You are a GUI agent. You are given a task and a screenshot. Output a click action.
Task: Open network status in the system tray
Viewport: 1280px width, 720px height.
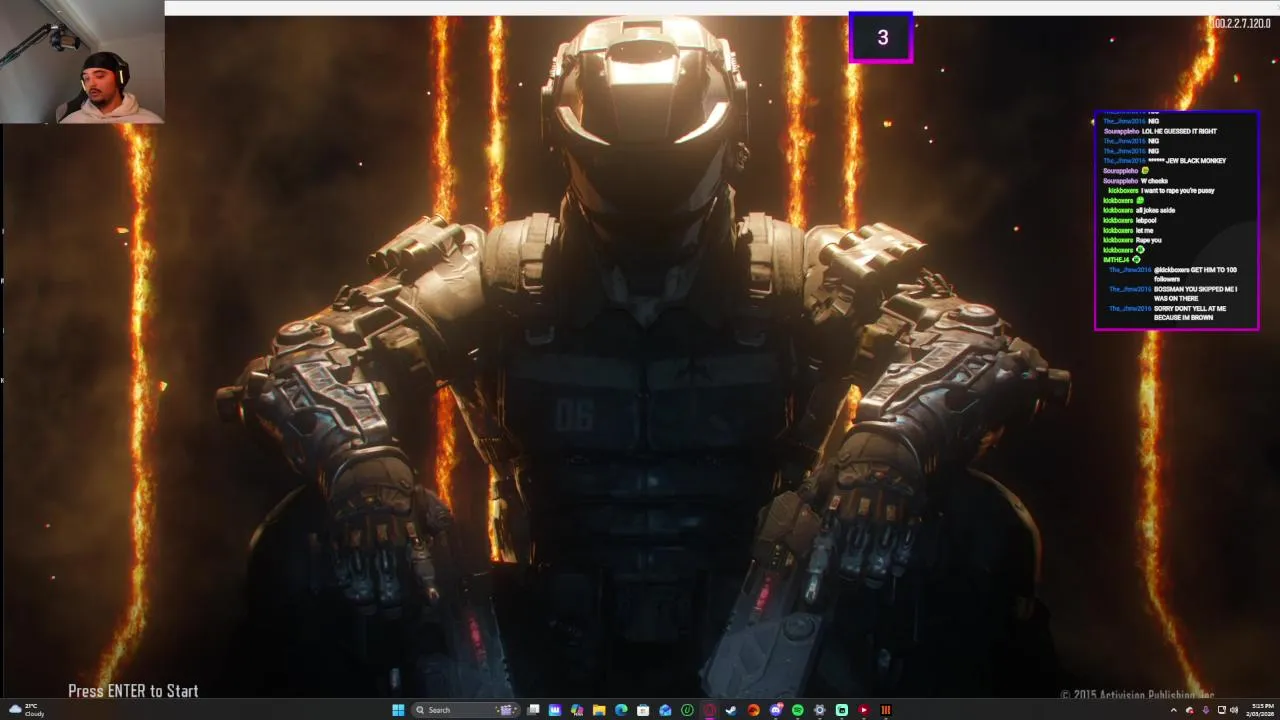1221,710
